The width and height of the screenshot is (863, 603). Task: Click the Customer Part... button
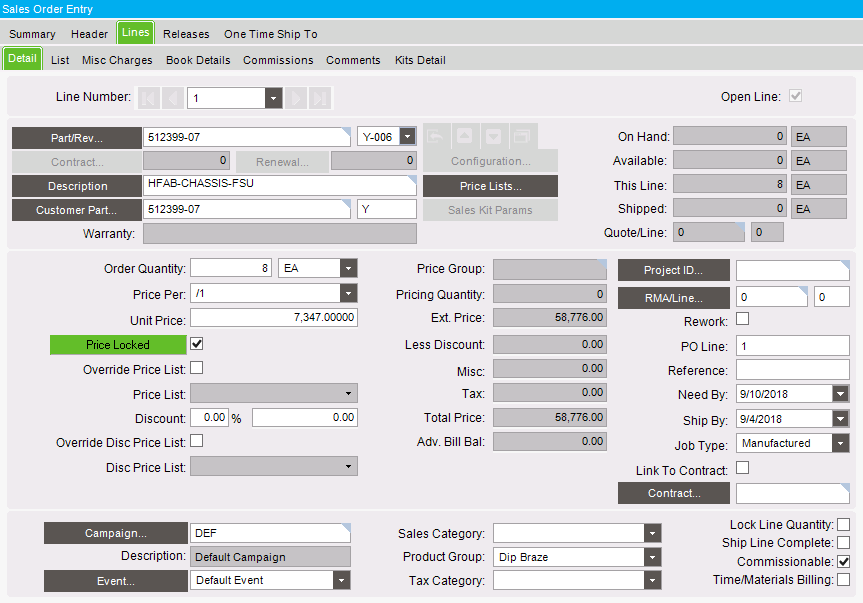coord(77,210)
